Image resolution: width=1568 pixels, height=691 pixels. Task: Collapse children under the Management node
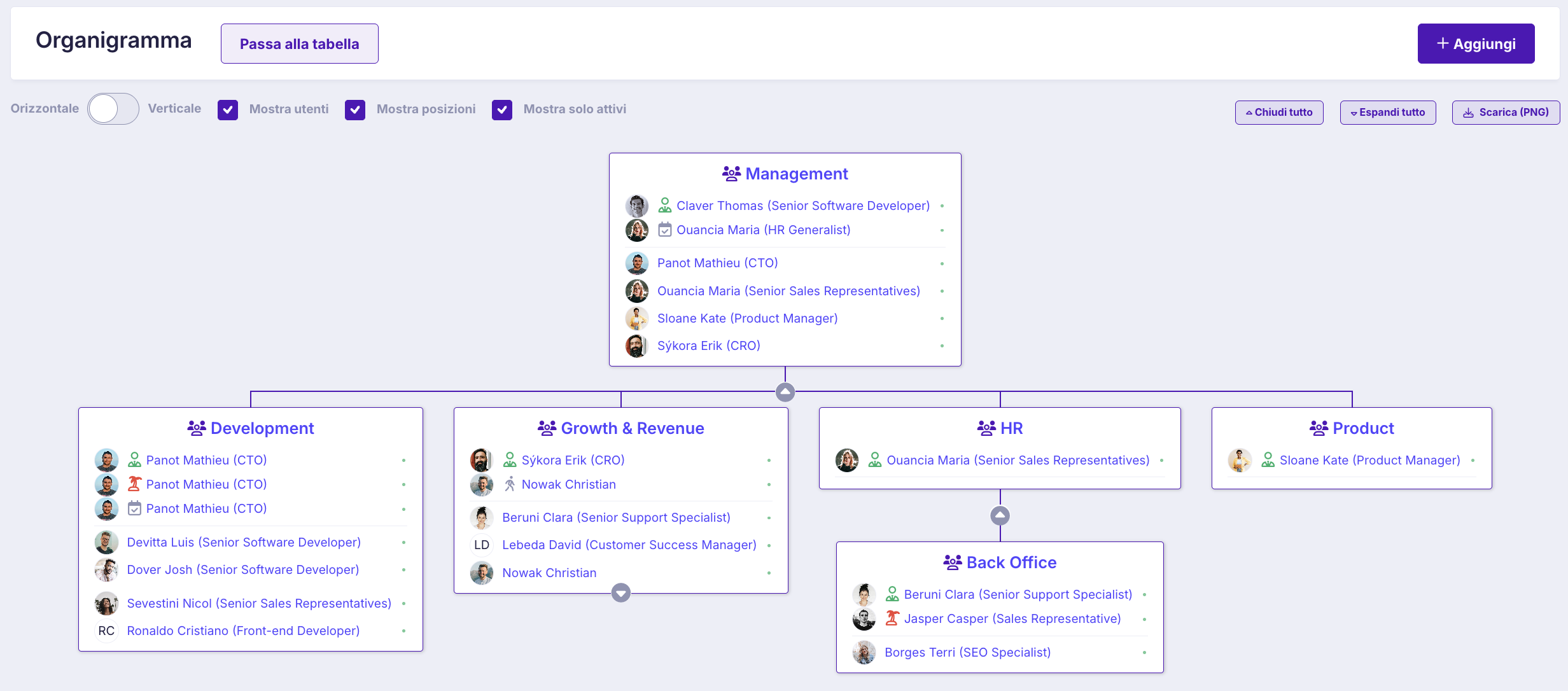[785, 392]
